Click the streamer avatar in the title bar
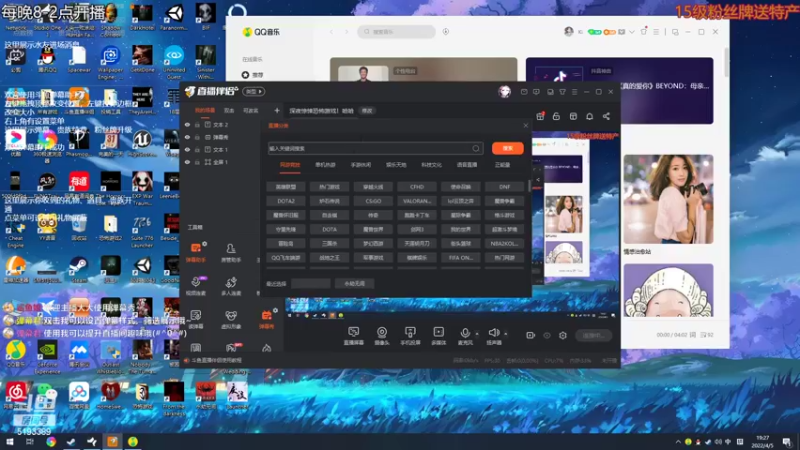 (x=505, y=91)
